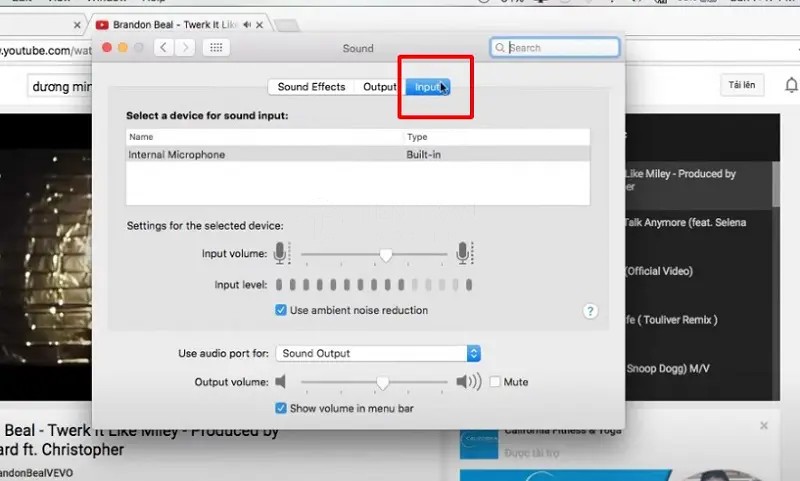Switch to the Sound Effects tab
The width and height of the screenshot is (800, 481).
(x=311, y=87)
